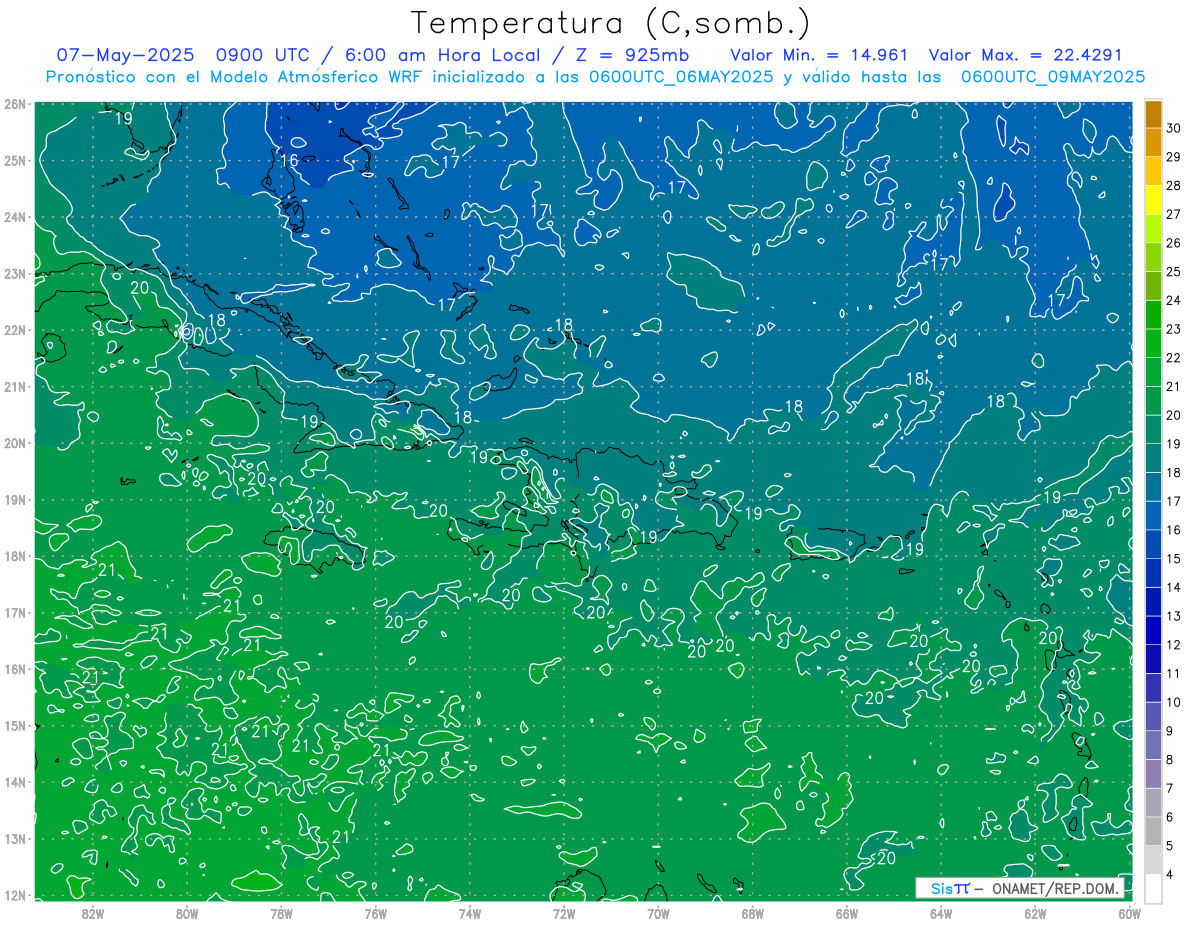The width and height of the screenshot is (1200, 927).
Task: Click the "30" label on the color scale
Action: click(1174, 128)
